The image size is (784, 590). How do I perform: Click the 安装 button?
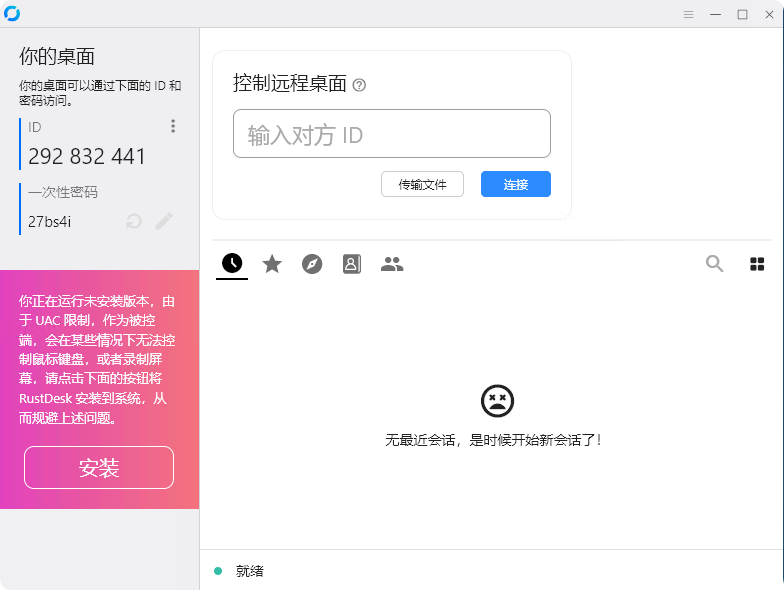[x=99, y=468]
